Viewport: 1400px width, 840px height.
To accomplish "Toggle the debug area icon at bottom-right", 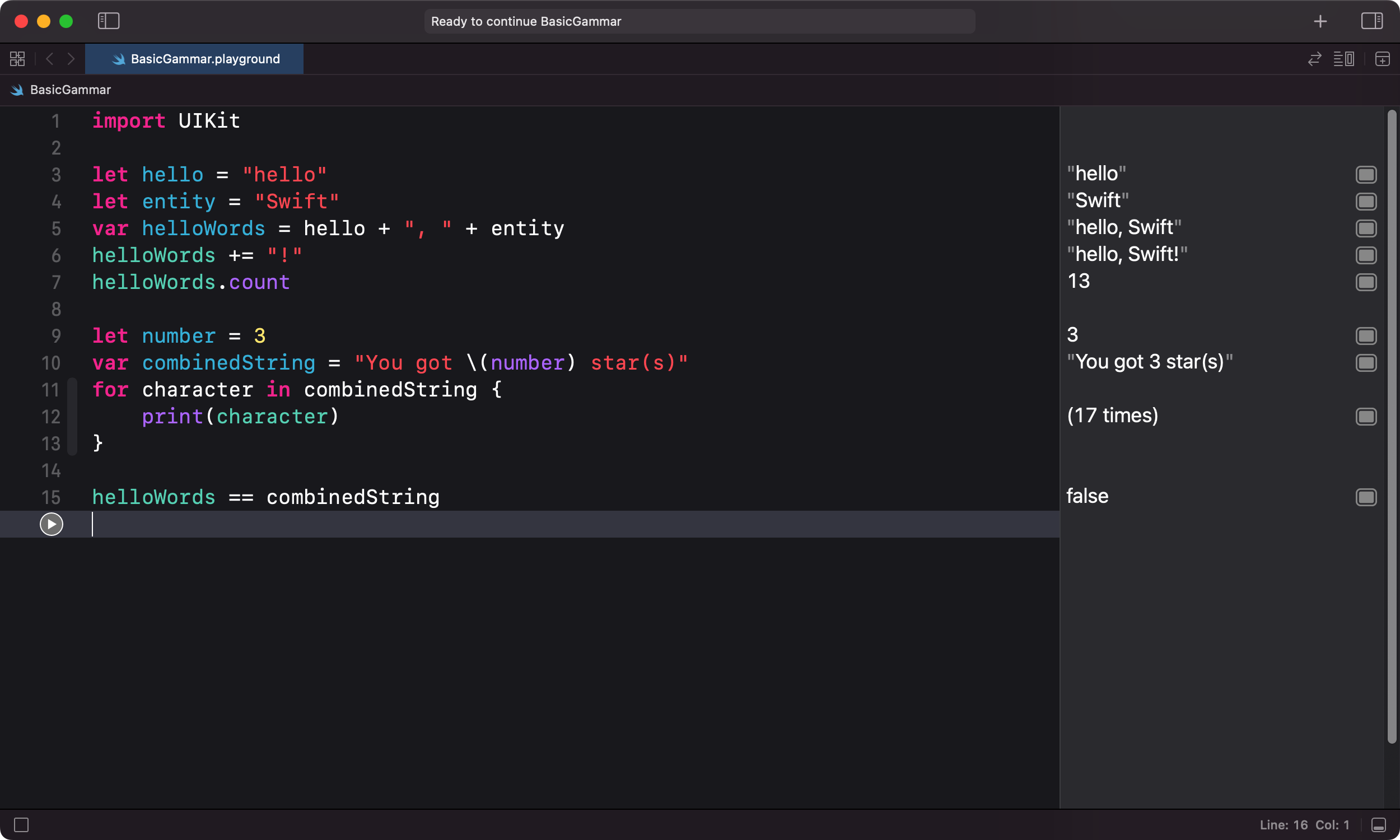I will (x=1379, y=825).
